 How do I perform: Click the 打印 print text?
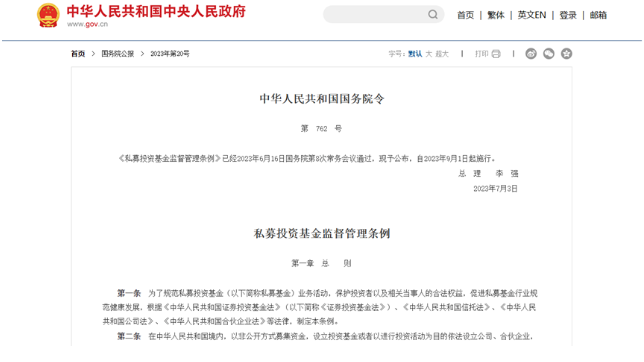click(481, 54)
